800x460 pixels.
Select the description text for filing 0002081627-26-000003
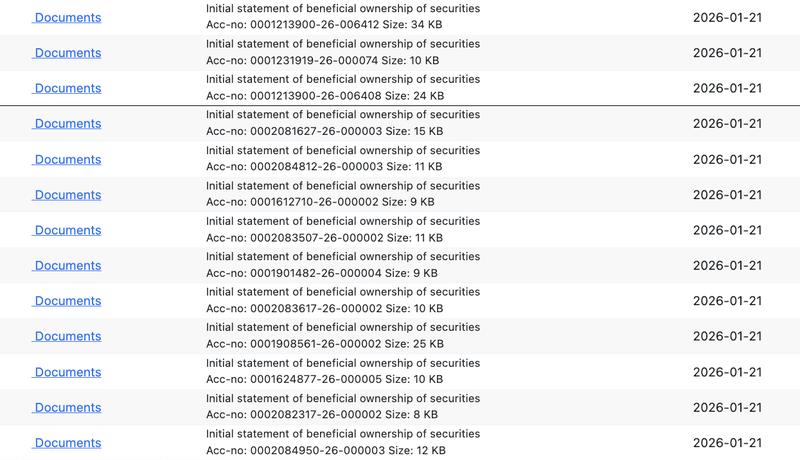click(342, 115)
